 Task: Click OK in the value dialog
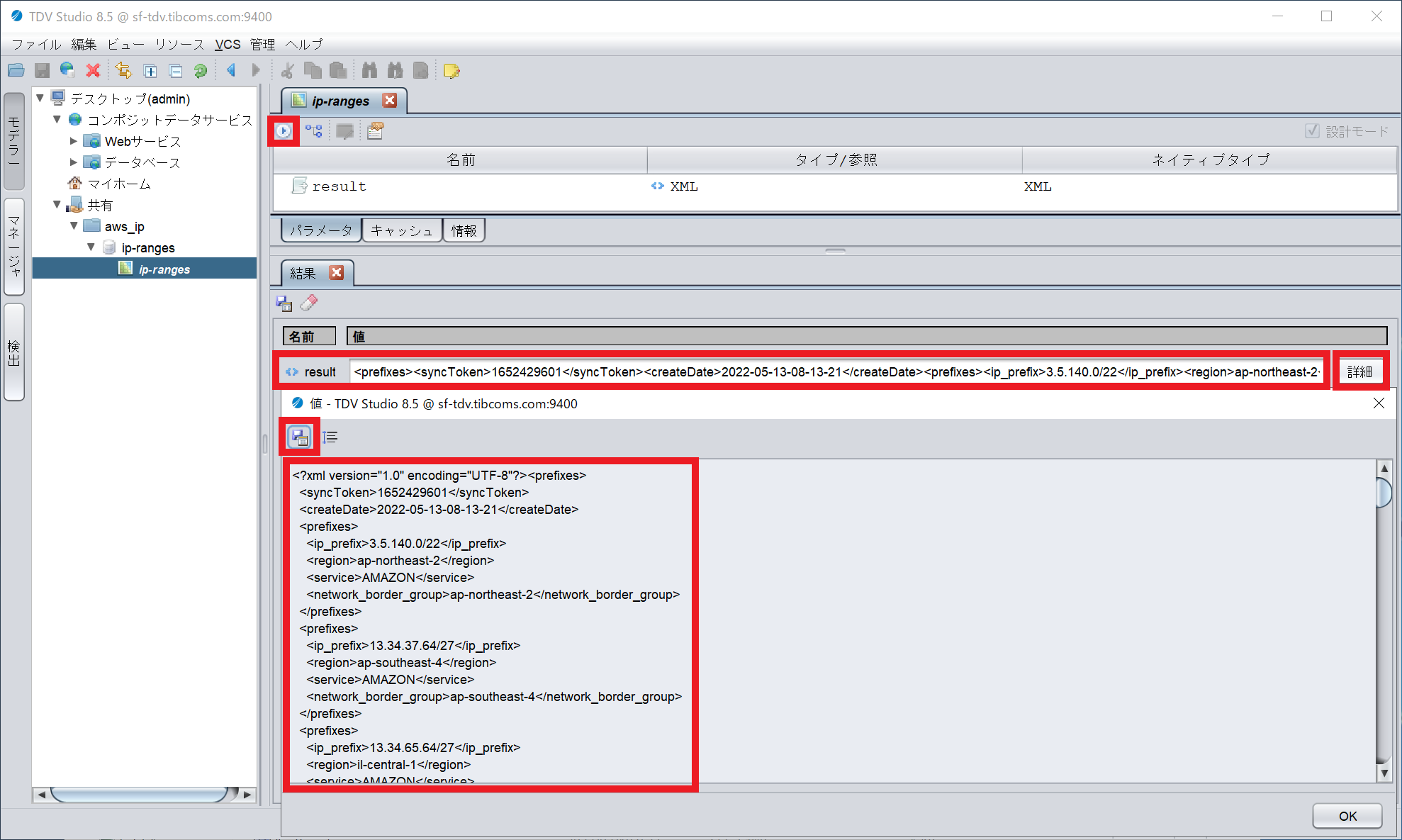pos(1347,816)
